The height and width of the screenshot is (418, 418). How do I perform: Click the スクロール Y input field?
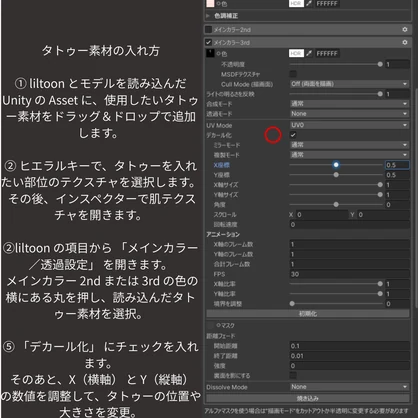[x=383, y=215]
